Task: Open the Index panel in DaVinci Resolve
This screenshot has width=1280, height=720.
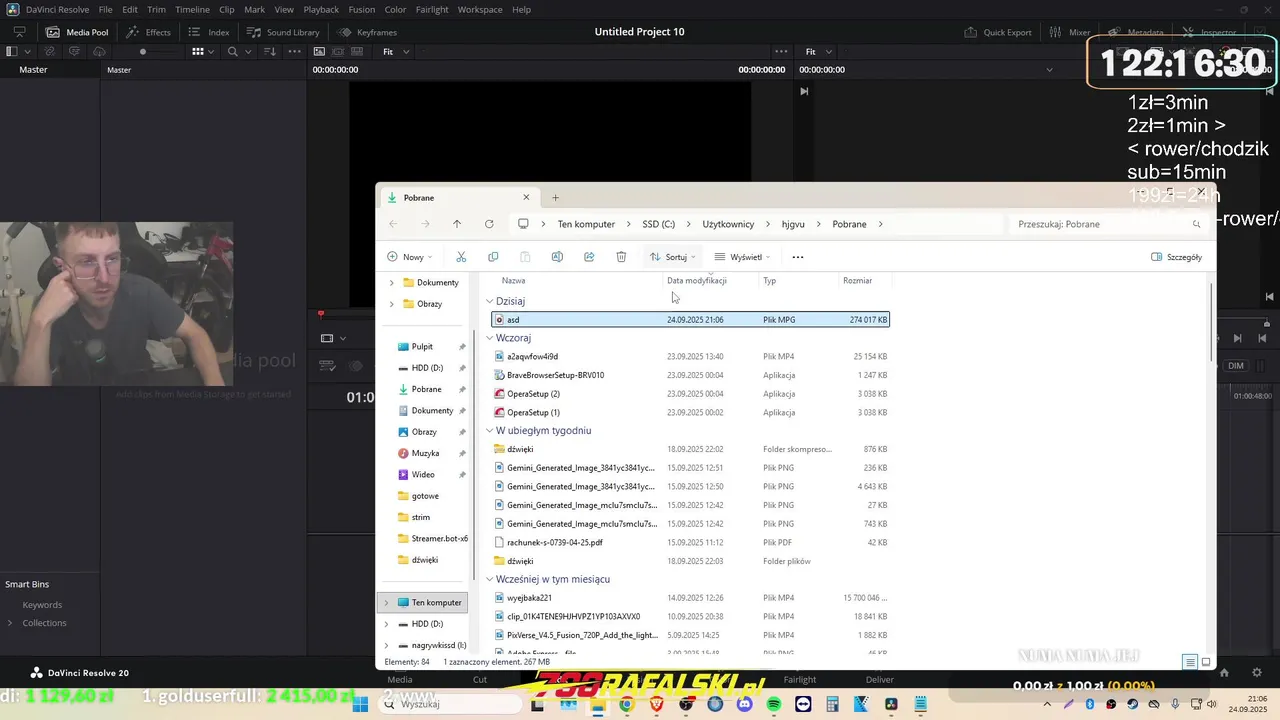Action: coord(209,32)
